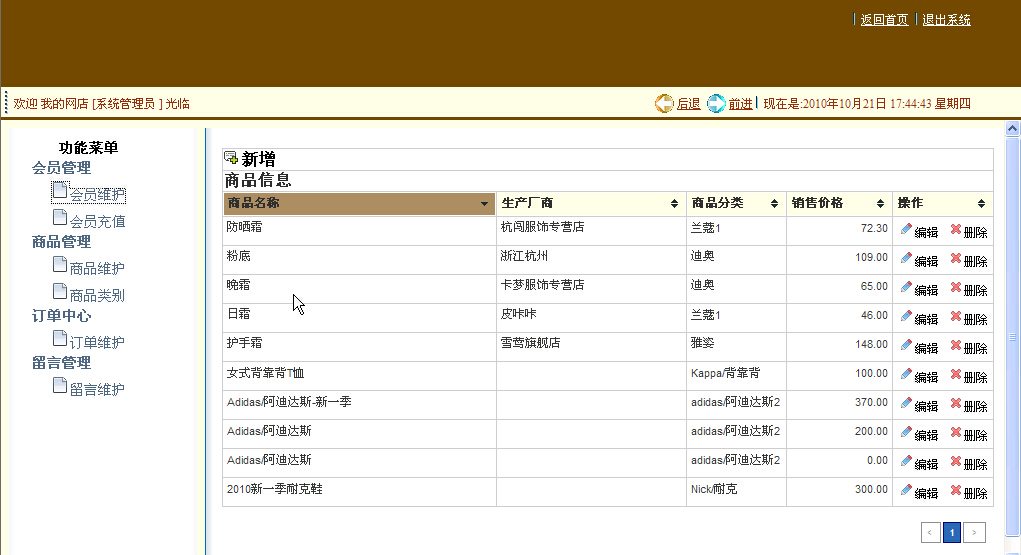This screenshot has width=1021, height=555.
Task: Open 商品类别 in the menu
Action: (x=97, y=296)
